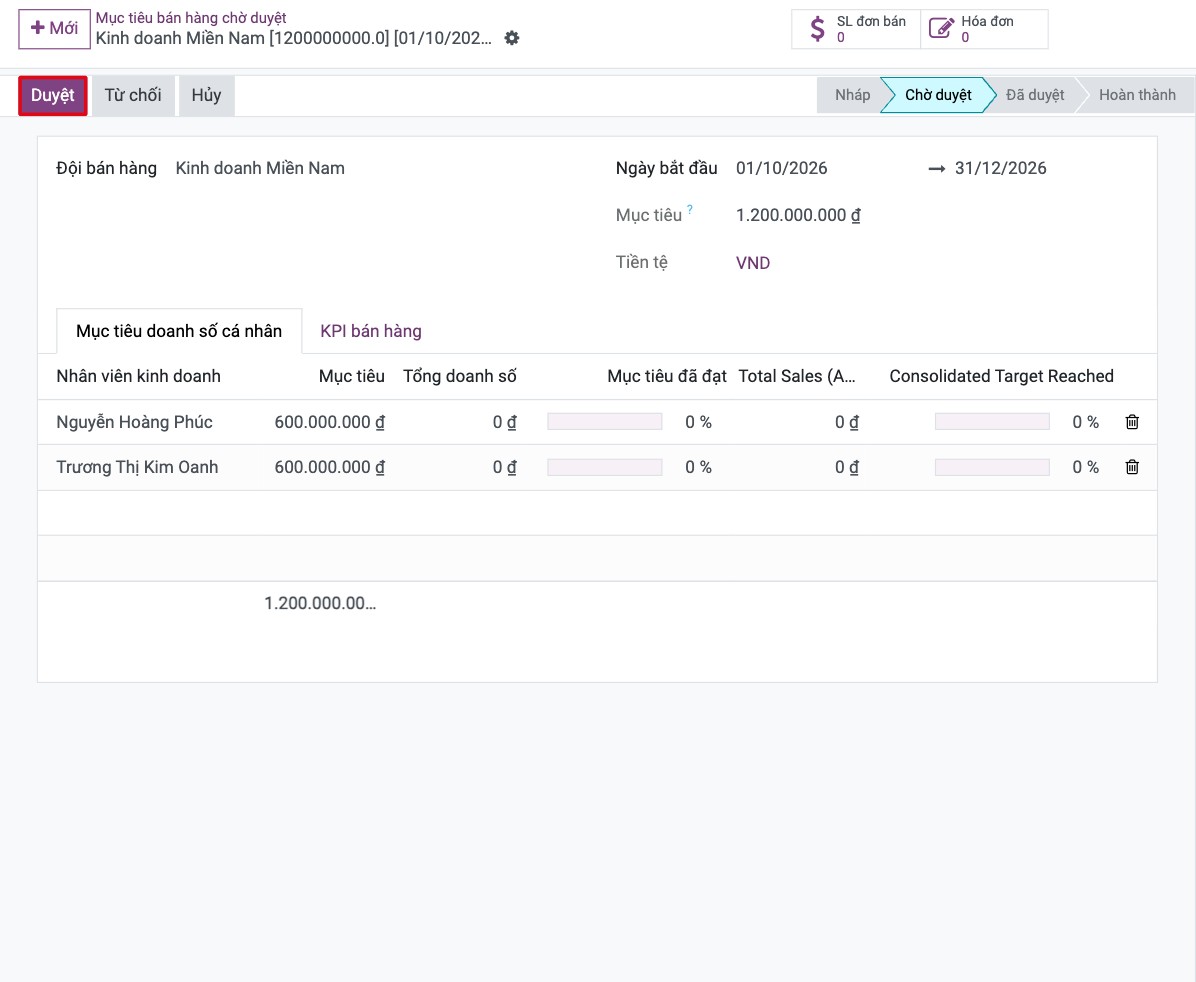Show the Mục tiêu help tooltip question mark
The height and width of the screenshot is (982, 1196).
pyautogui.click(x=690, y=209)
